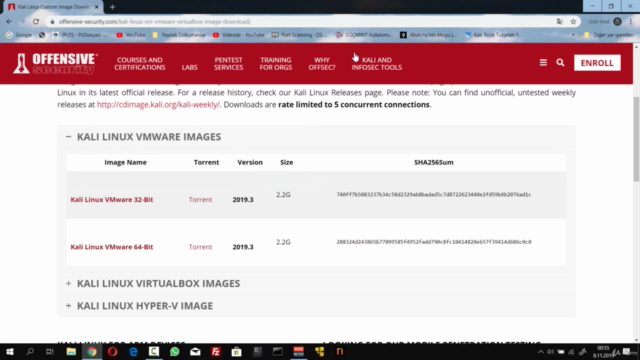Open the Windows notification center icon
This screenshot has height=360, width=640.
[x=627, y=352]
